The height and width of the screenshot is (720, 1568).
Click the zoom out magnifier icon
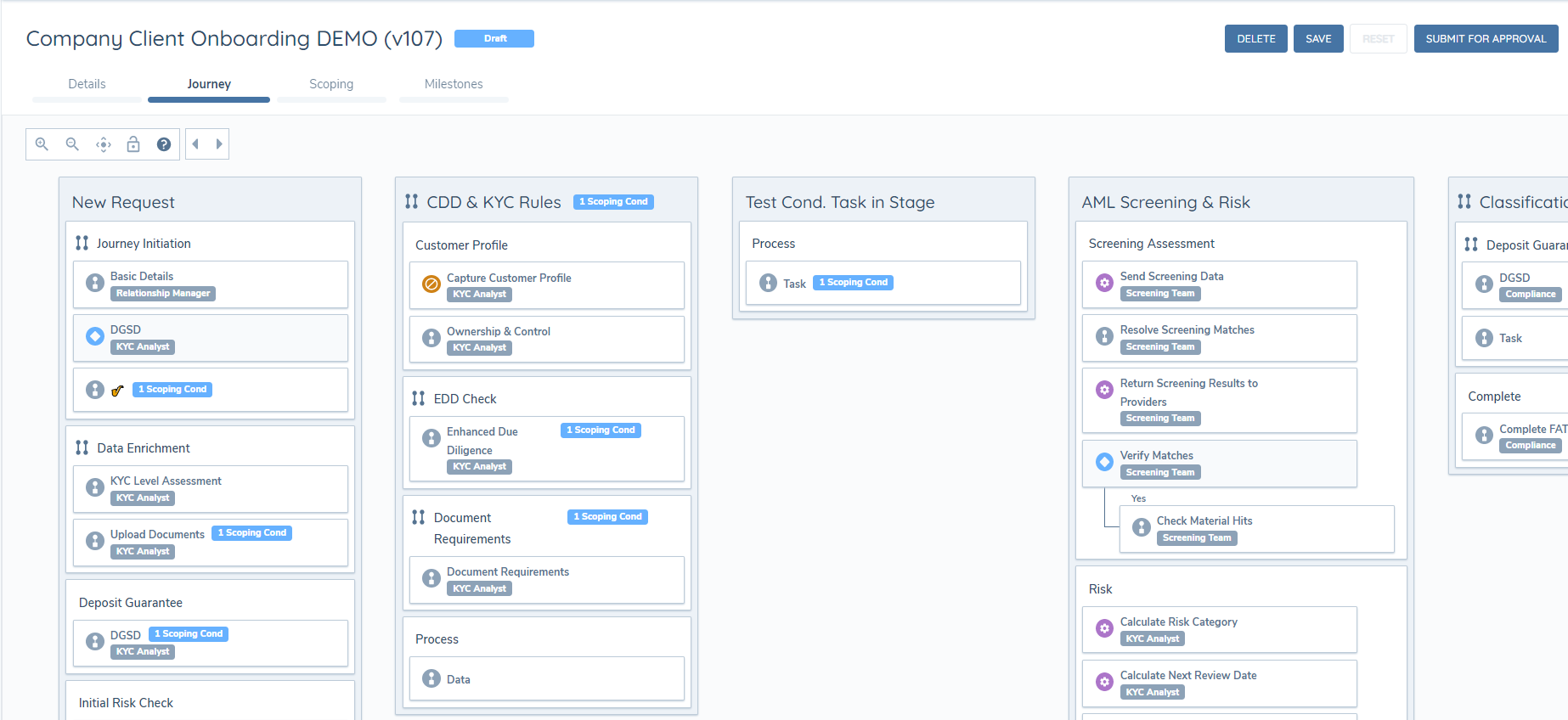point(72,144)
